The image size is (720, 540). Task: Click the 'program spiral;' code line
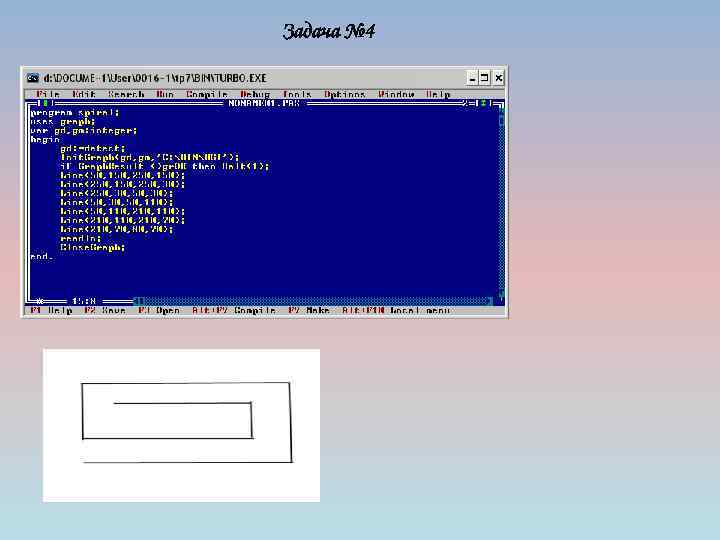point(75,112)
